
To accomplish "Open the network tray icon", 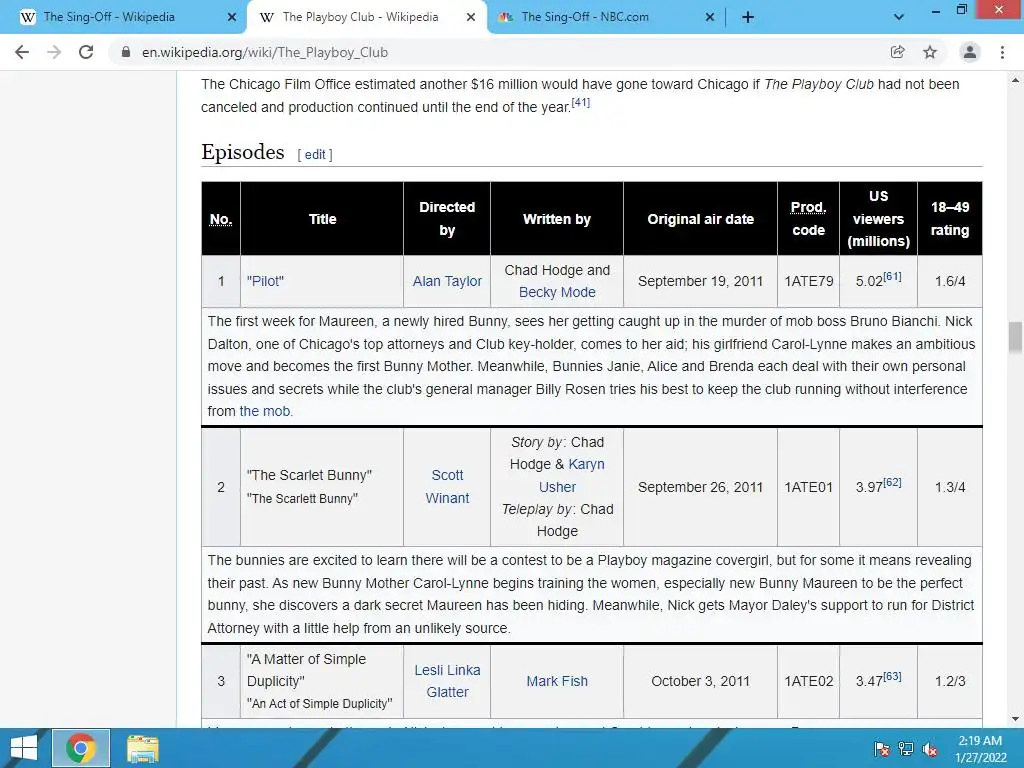I will [x=905, y=749].
